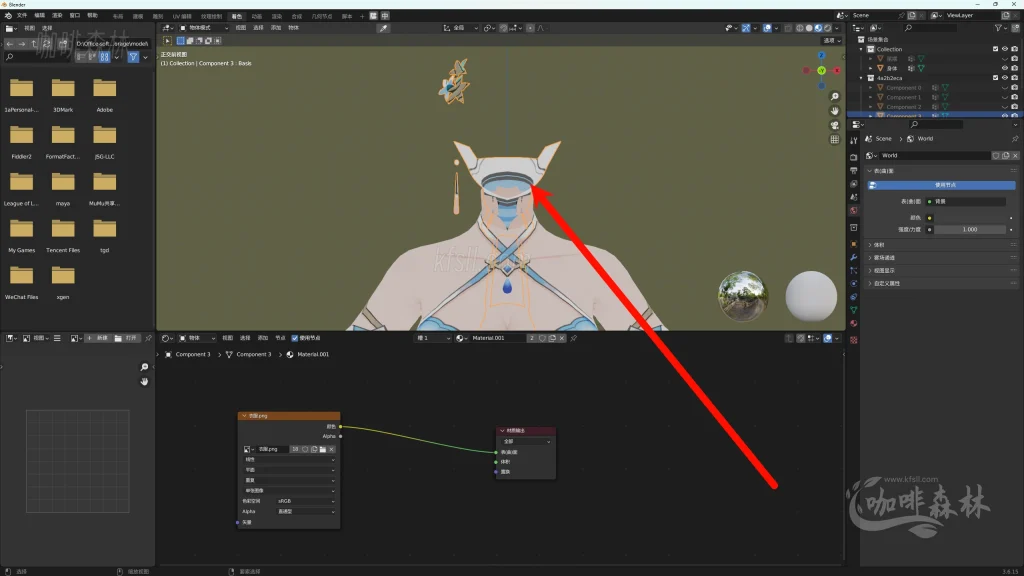Open the Modifier wrench properties tab
The height and width of the screenshot is (576, 1024).
coord(854,257)
